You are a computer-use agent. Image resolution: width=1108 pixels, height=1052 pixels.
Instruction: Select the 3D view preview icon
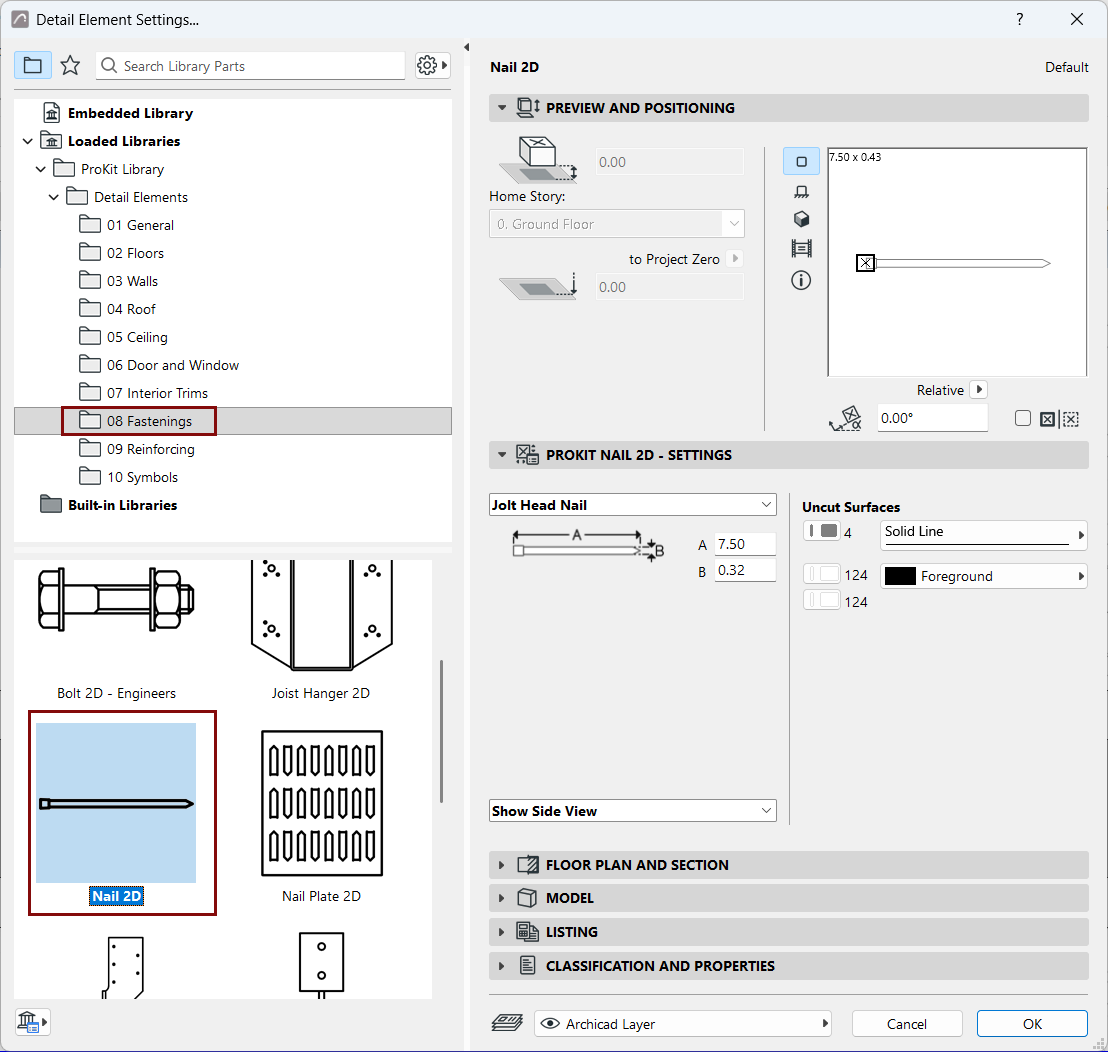tap(801, 220)
